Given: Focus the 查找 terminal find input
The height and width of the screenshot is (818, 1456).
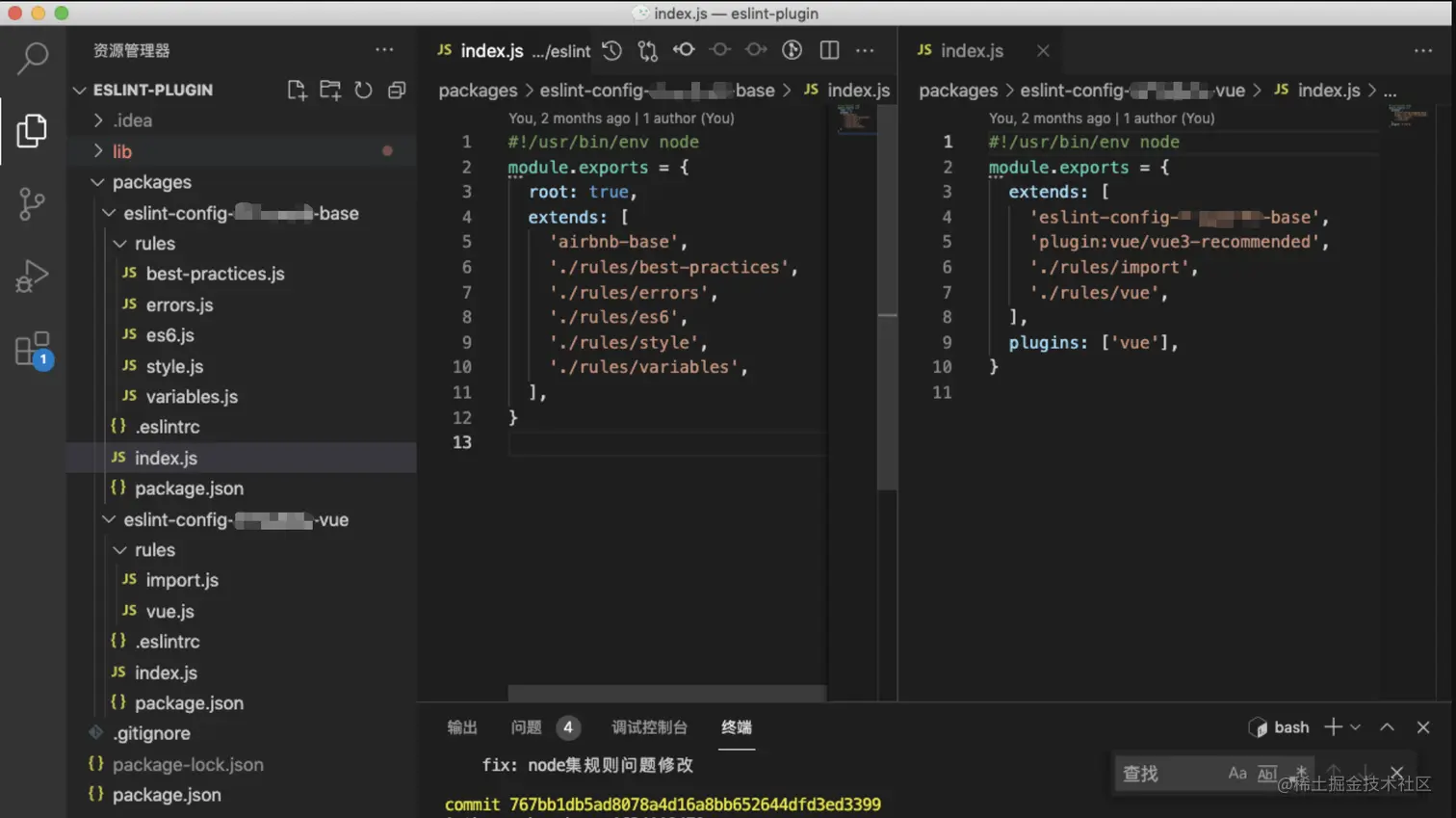Looking at the screenshot, I should coord(1169,774).
